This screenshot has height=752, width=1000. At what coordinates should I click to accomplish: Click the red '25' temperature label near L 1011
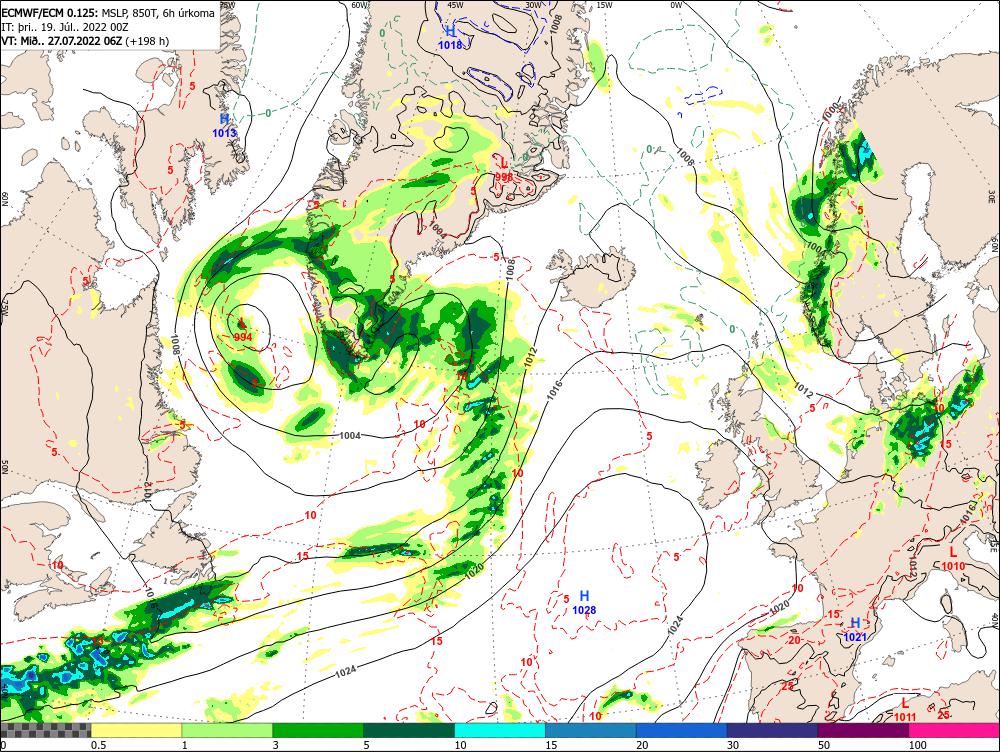click(944, 714)
